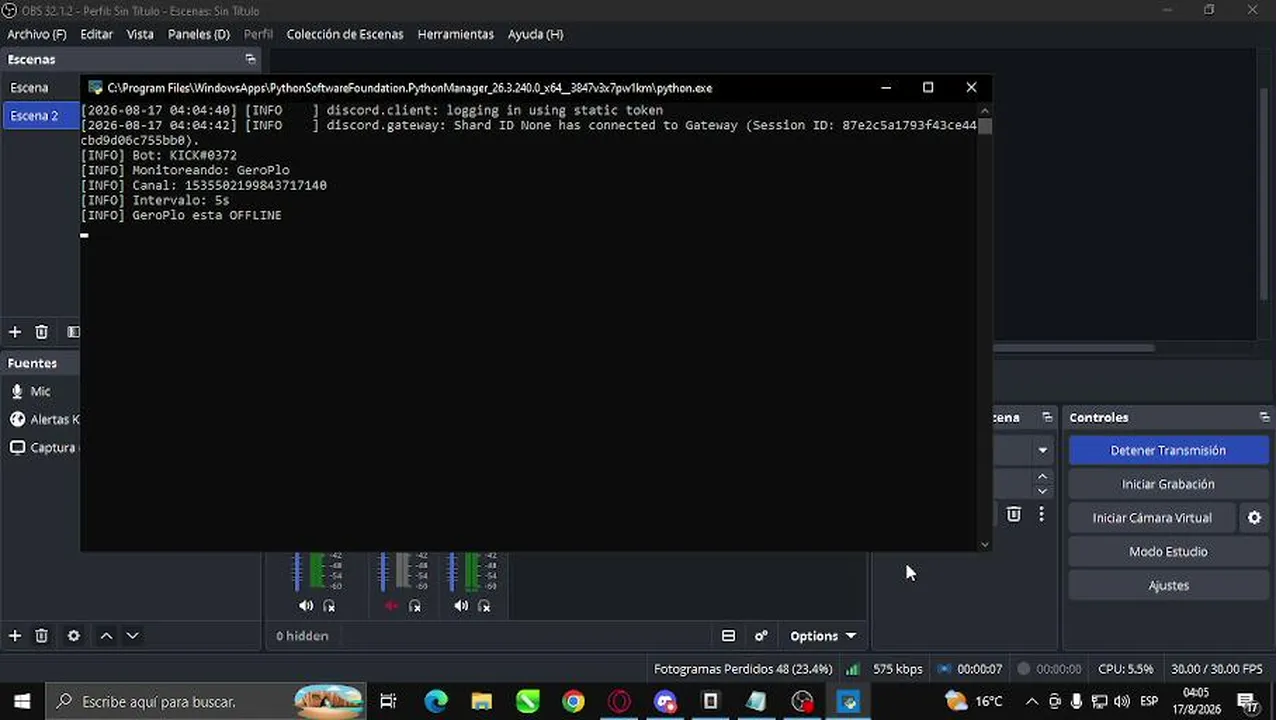Screen dimensions: 1276x720
Task: Open File Explorer from the taskbar
Action: click(x=481, y=702)
